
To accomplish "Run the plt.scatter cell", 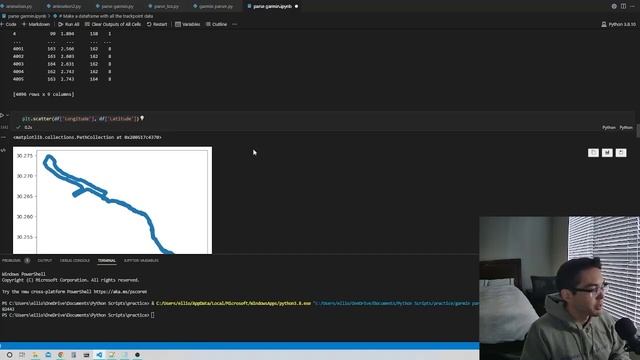I will pyautogui.click(x=2, y=116).
